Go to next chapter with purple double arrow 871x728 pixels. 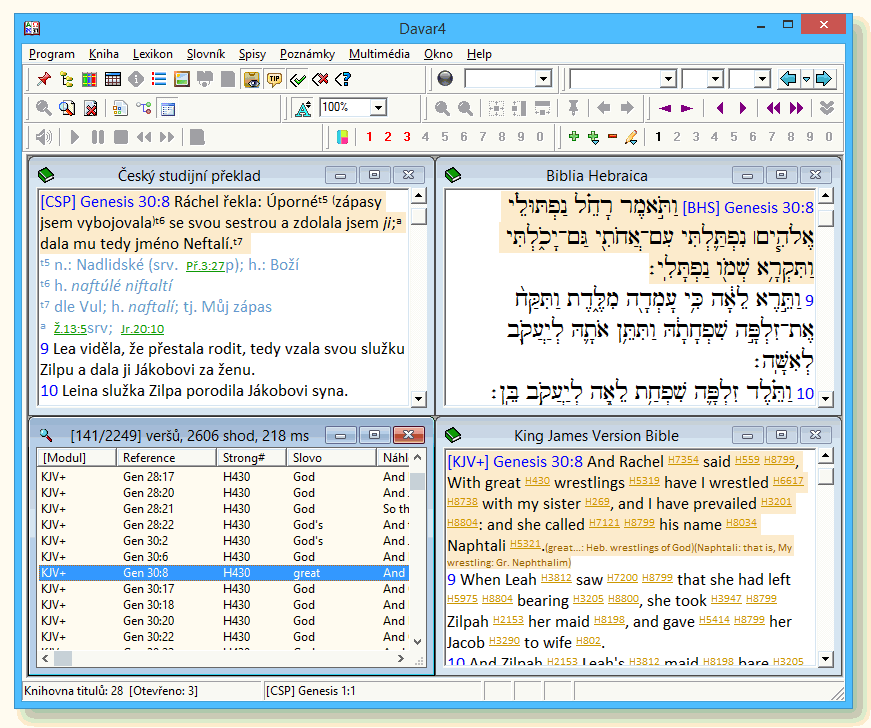[x=797, y=108]
